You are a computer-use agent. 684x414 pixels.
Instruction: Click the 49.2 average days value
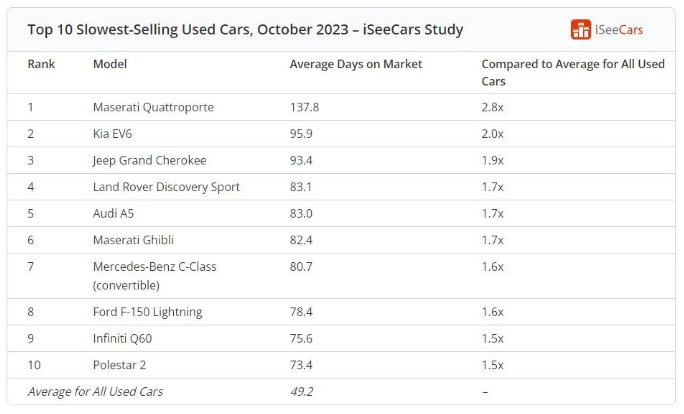pos(302,391)
